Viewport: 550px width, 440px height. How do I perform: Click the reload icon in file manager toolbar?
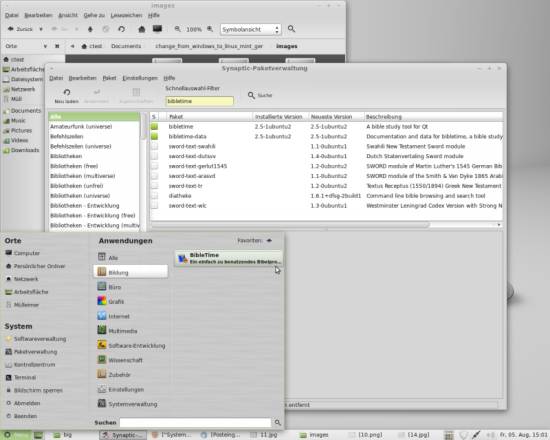[x=121, y=29]
